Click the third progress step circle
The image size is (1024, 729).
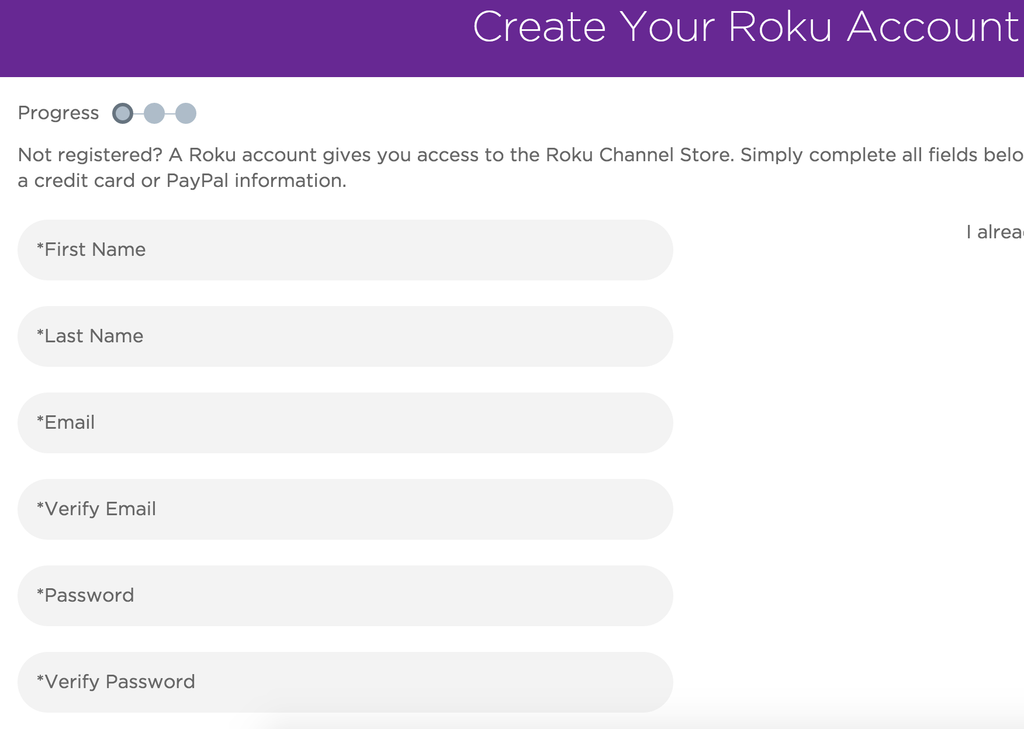click(186, 114)
